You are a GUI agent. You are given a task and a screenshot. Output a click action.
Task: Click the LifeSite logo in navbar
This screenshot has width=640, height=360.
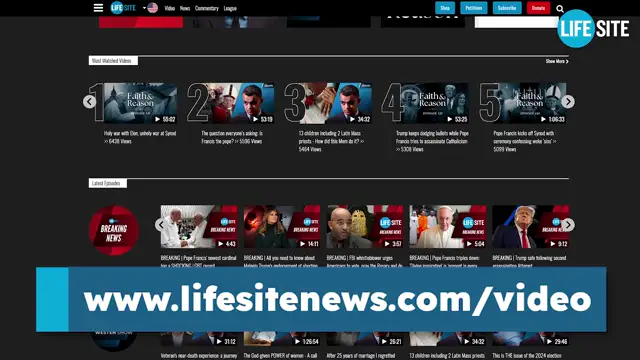[123, 8]
